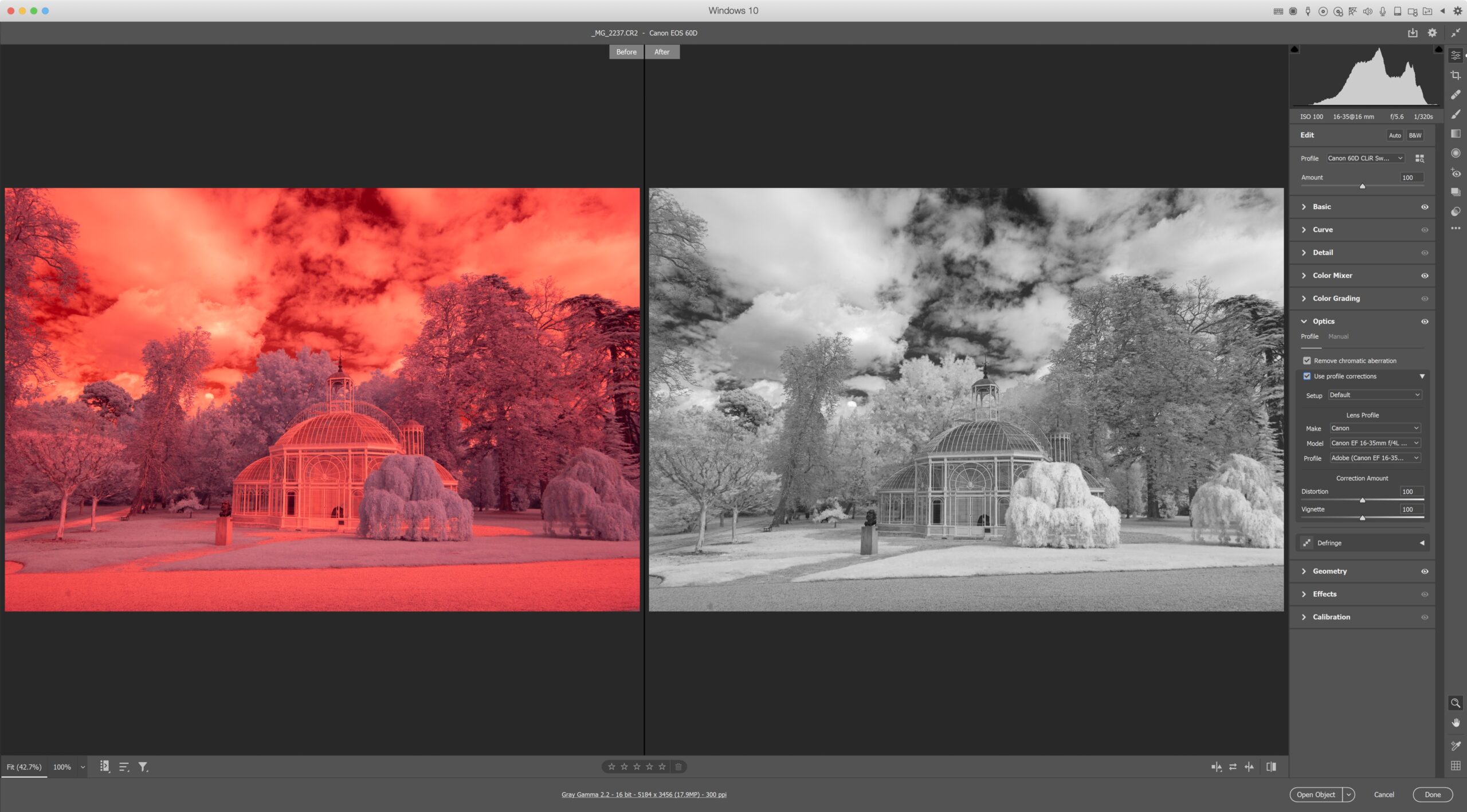Collapse the Optics panel

coord(1304,321)
